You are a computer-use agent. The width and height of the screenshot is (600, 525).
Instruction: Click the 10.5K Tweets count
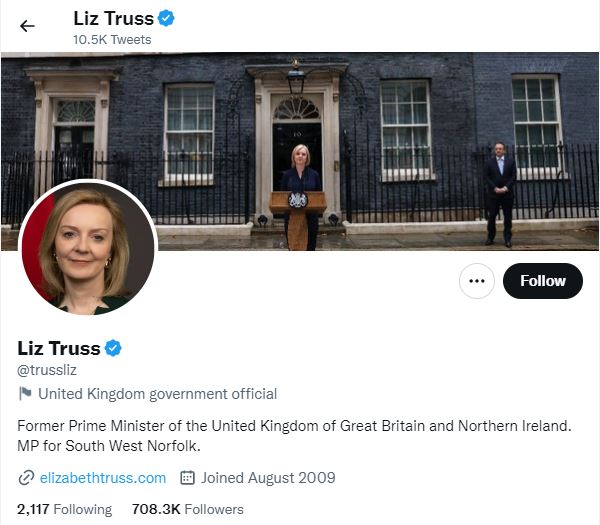pos(112,40)
